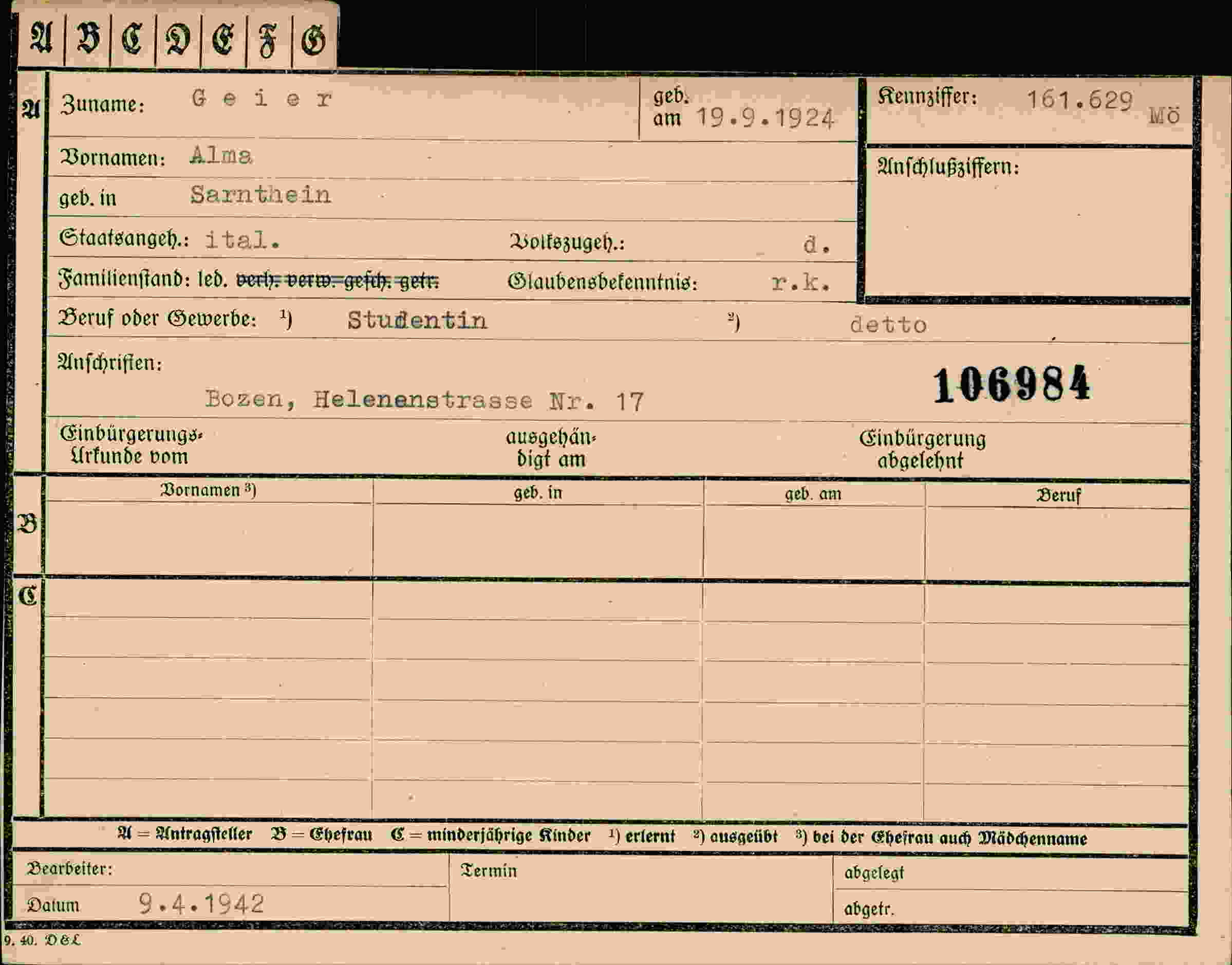Image resolution: width=1232 pixels, height=965 pixels.
Task: Click the religion value 'r.k.'
Action: click(x=801, y=283)
